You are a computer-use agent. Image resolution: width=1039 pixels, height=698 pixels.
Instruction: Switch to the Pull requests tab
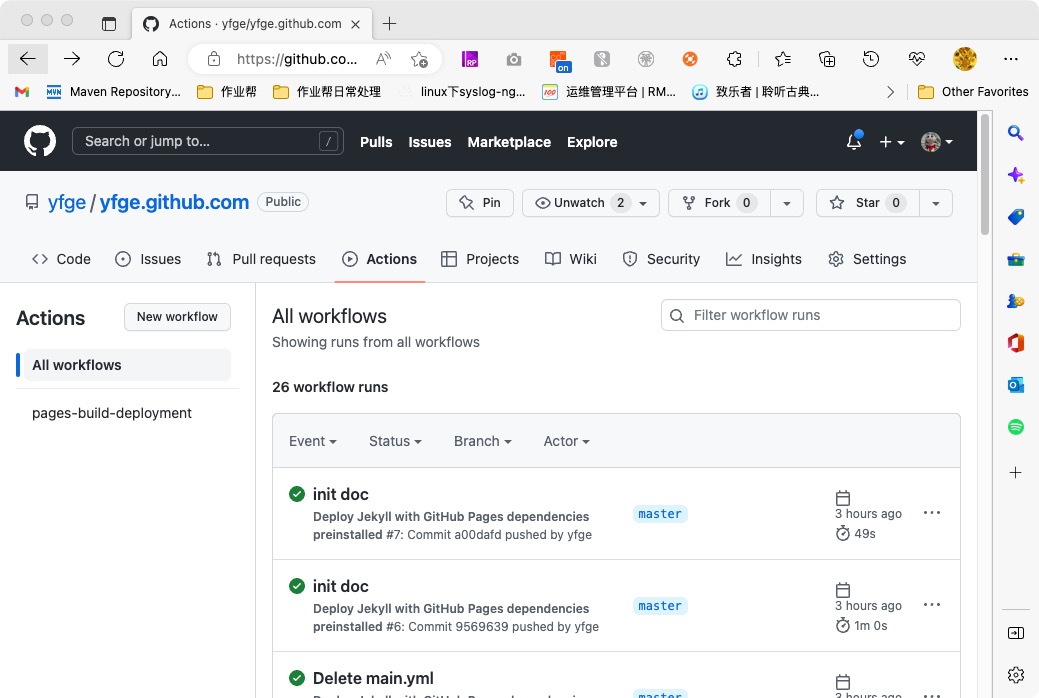[261, 259]
